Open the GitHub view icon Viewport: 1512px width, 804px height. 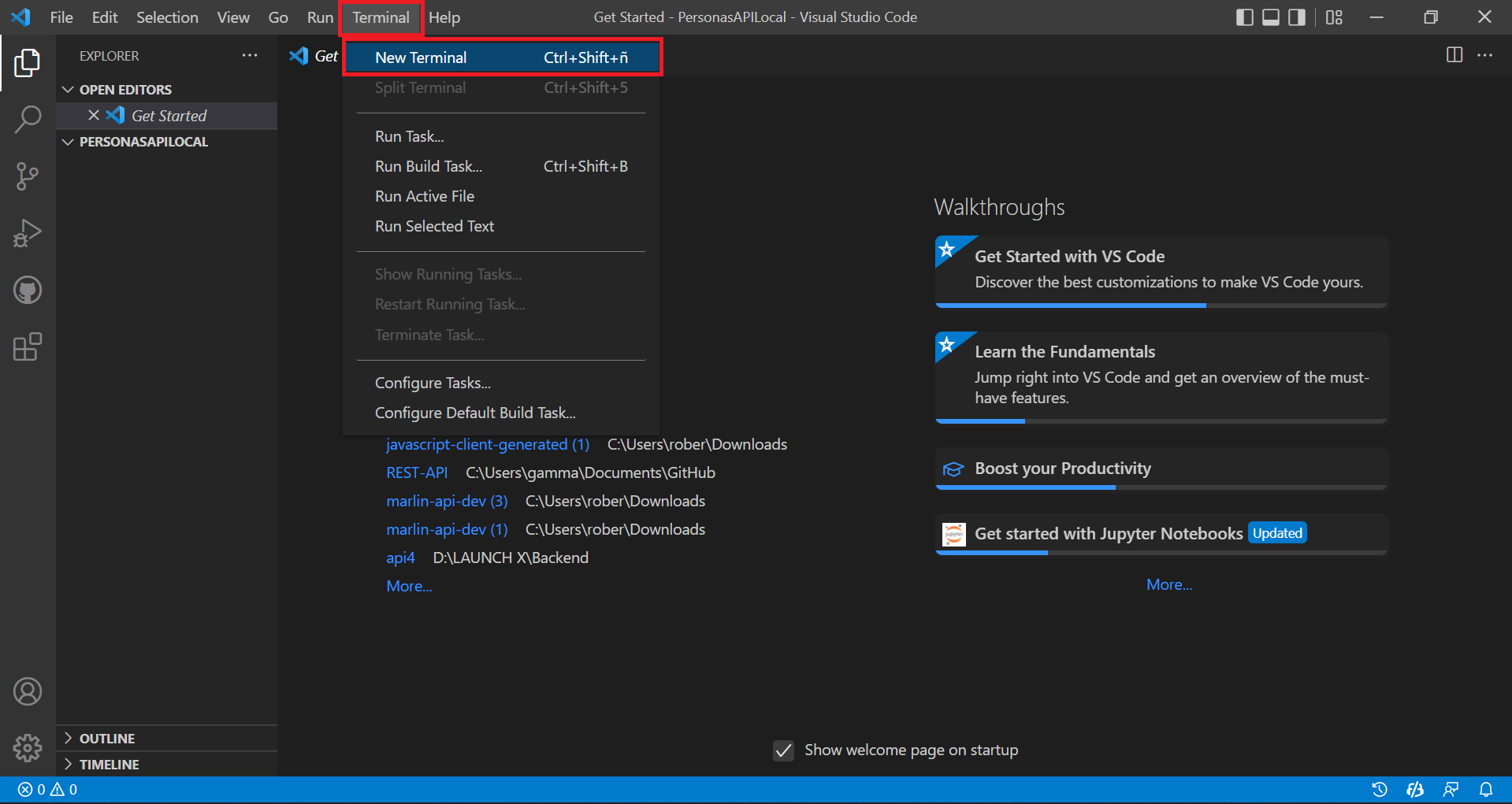pyautogui.click(x=28, y=290)
